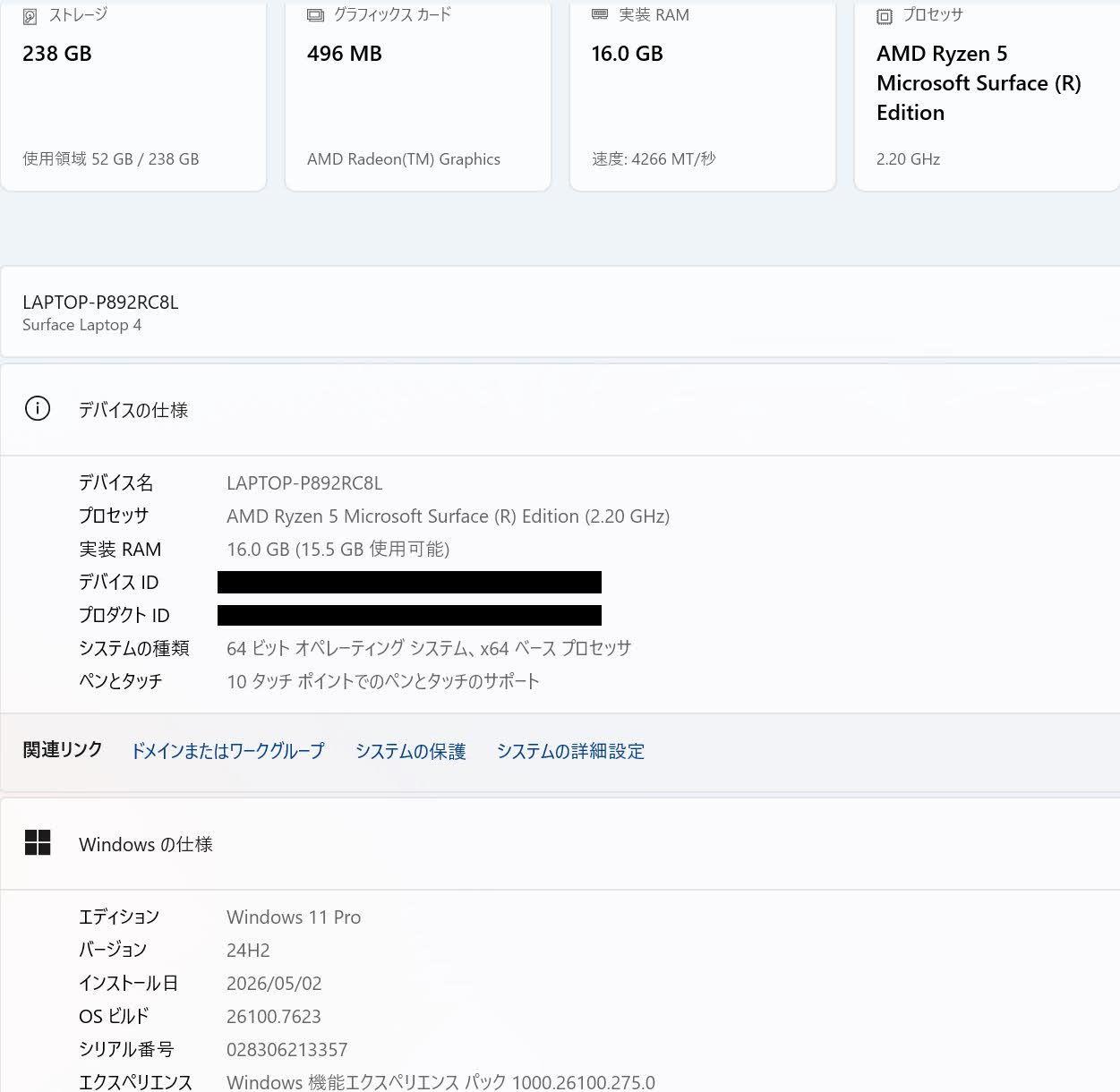Select the install date 2026/05/02
Viewport: 1120px width, 1092px height.
pyautogui.click(x=274, y=984)
